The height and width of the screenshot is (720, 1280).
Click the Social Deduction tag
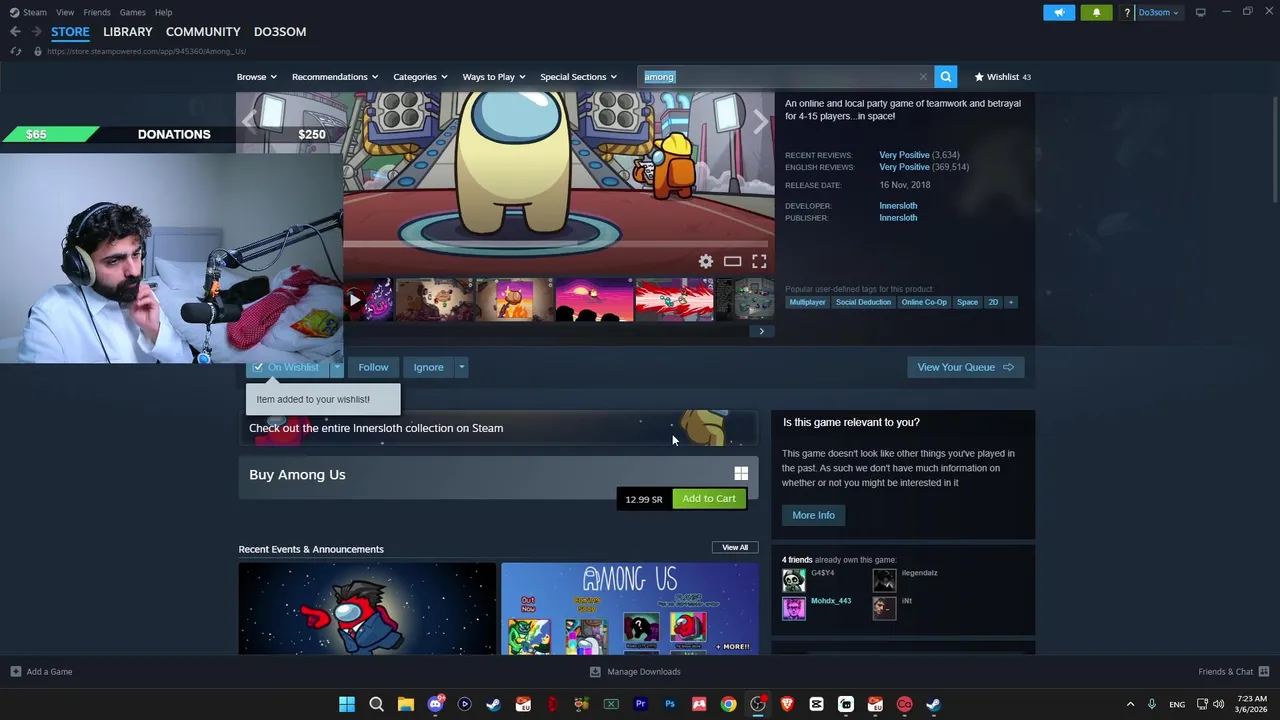pos(863,302)
